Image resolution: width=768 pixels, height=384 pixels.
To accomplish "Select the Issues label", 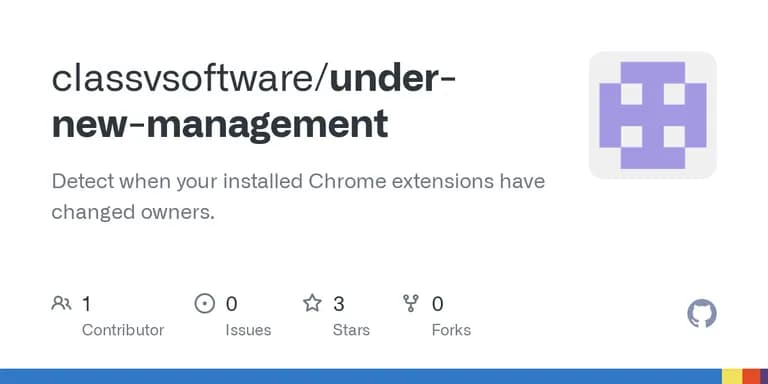I will pyautogui.click(x=248, y=330).
